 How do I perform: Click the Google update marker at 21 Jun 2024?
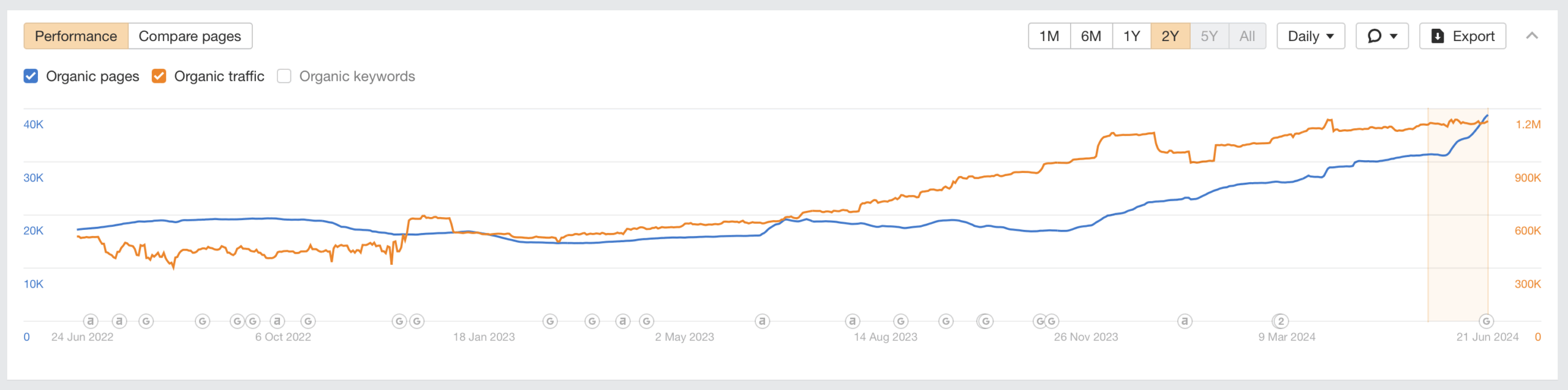1486,321
